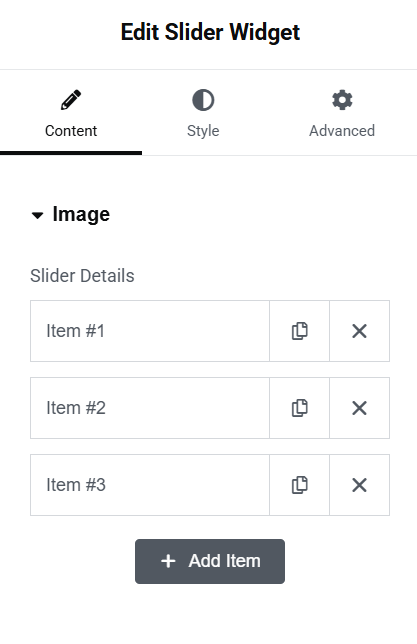417x644 pixels.
Task: Expand the Item #1 slider entry
Action: (150, 331)
